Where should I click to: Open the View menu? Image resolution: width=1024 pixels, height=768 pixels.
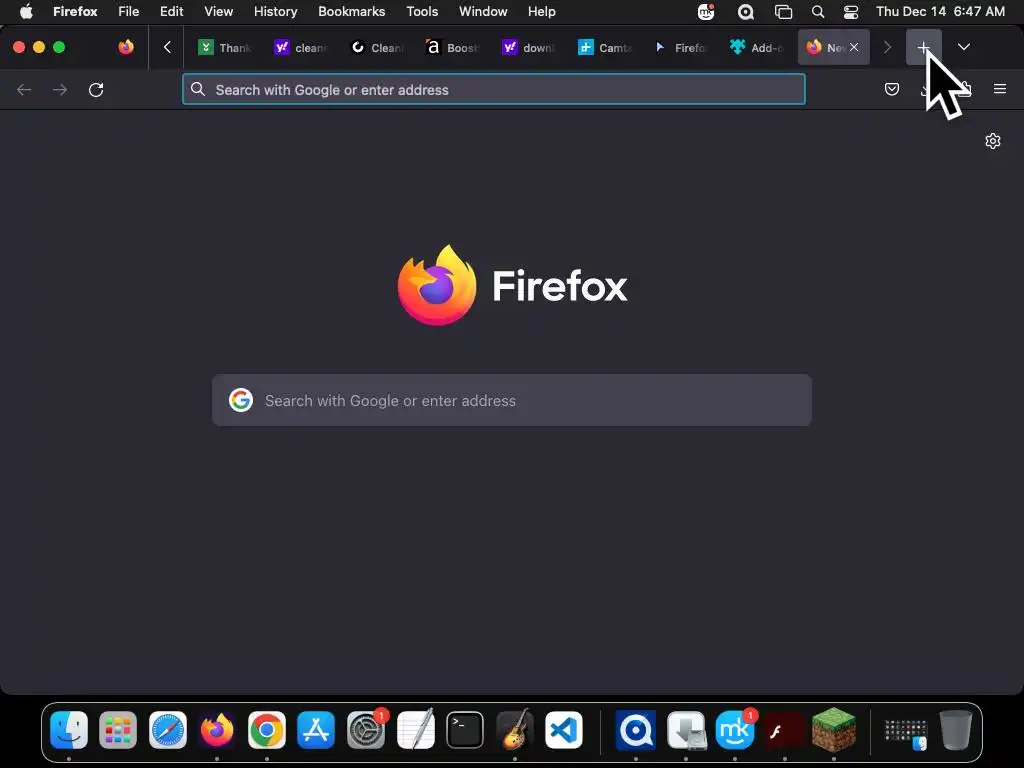219,11
